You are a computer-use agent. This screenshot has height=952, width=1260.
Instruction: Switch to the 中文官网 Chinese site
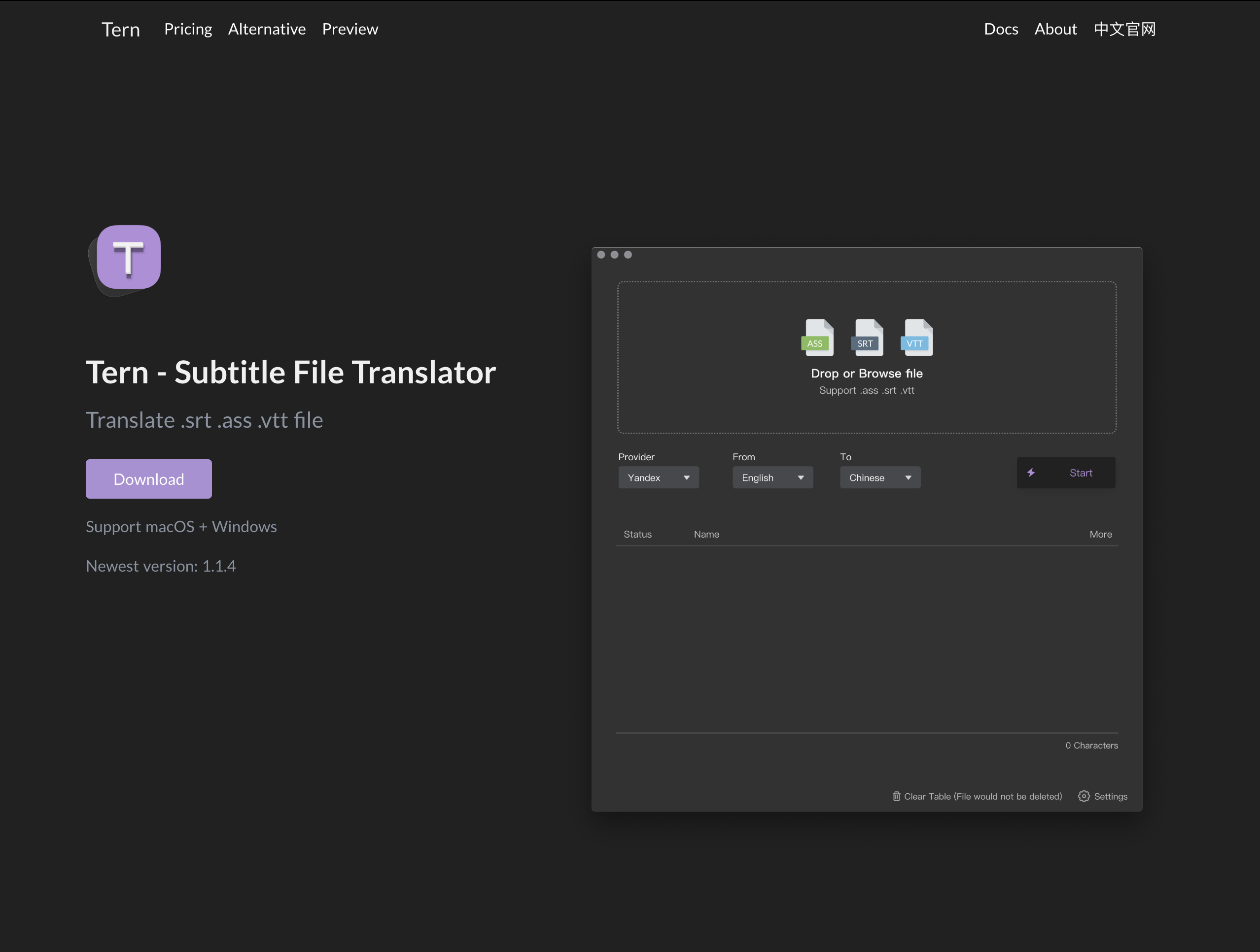pos(1124,29)
